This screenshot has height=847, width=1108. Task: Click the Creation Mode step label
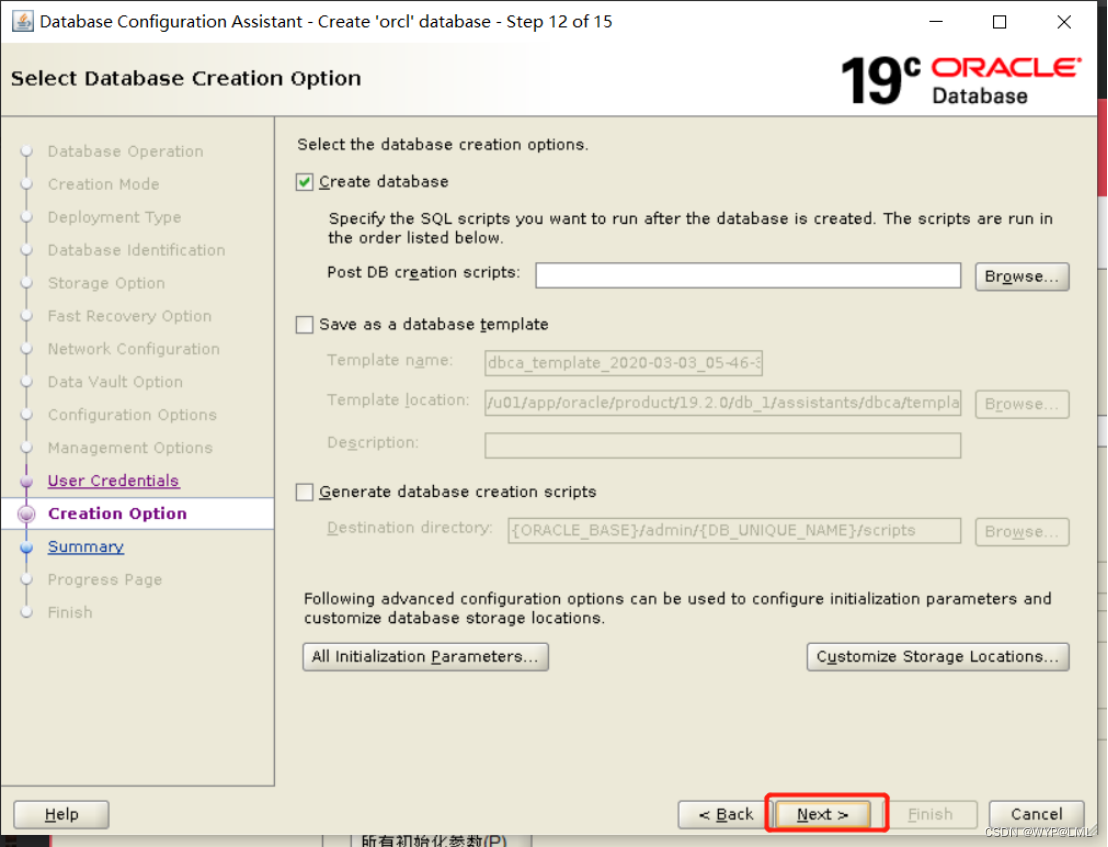click(x=104, y=184)
